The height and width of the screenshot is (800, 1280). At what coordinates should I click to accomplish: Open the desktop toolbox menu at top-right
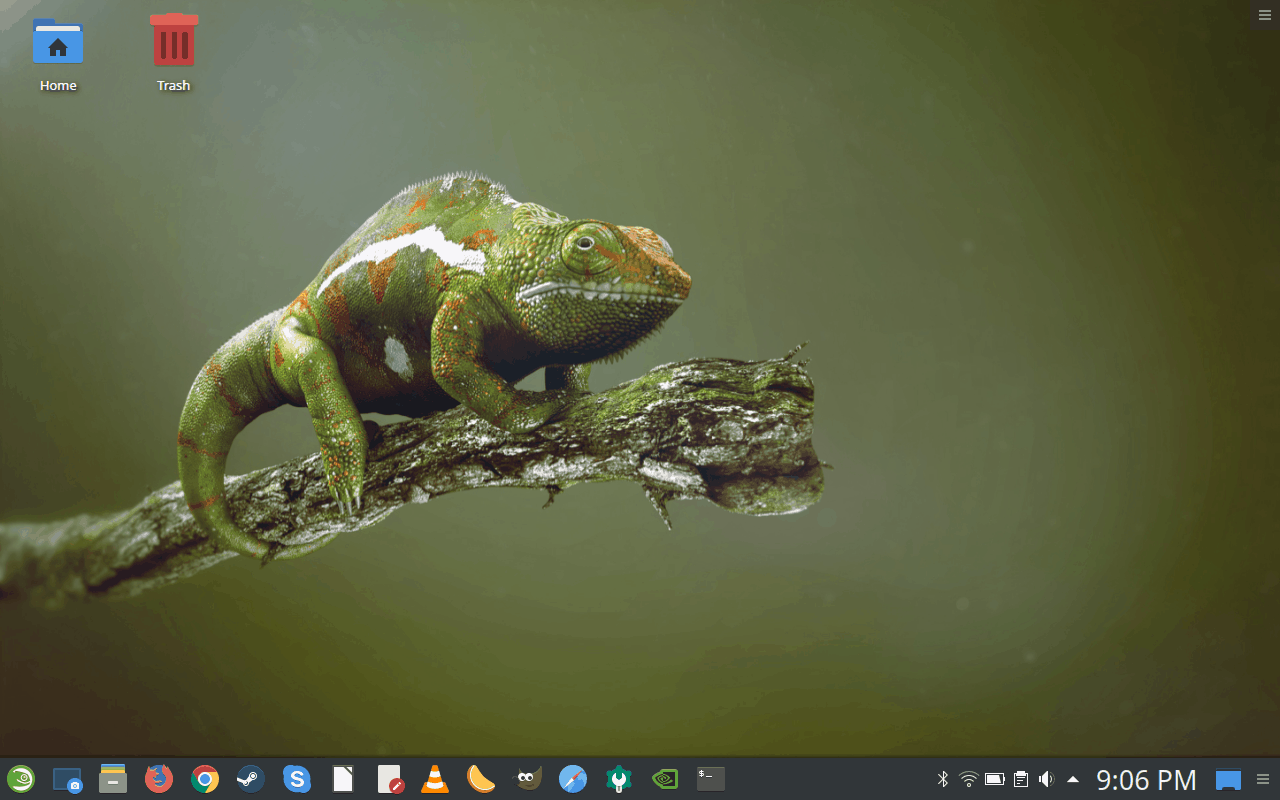1264,15
